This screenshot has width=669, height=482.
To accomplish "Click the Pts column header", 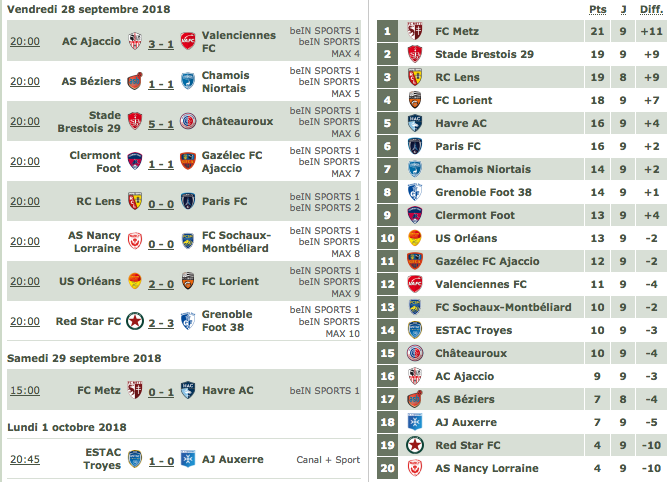I will click(598, 10).
